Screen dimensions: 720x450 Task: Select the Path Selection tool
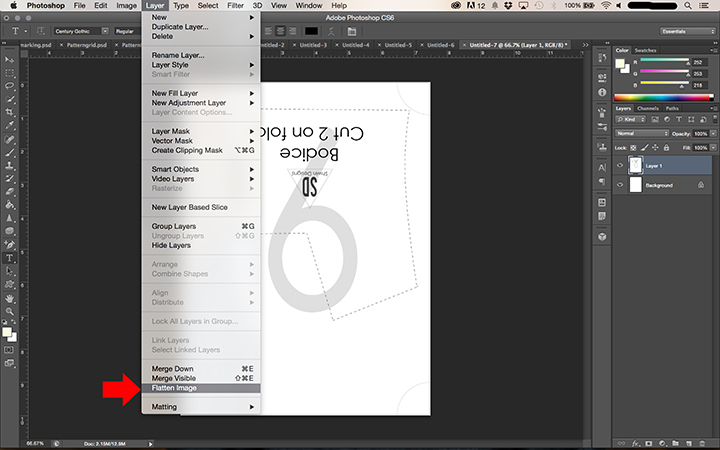pyautogui.click(x=9, y=271)
